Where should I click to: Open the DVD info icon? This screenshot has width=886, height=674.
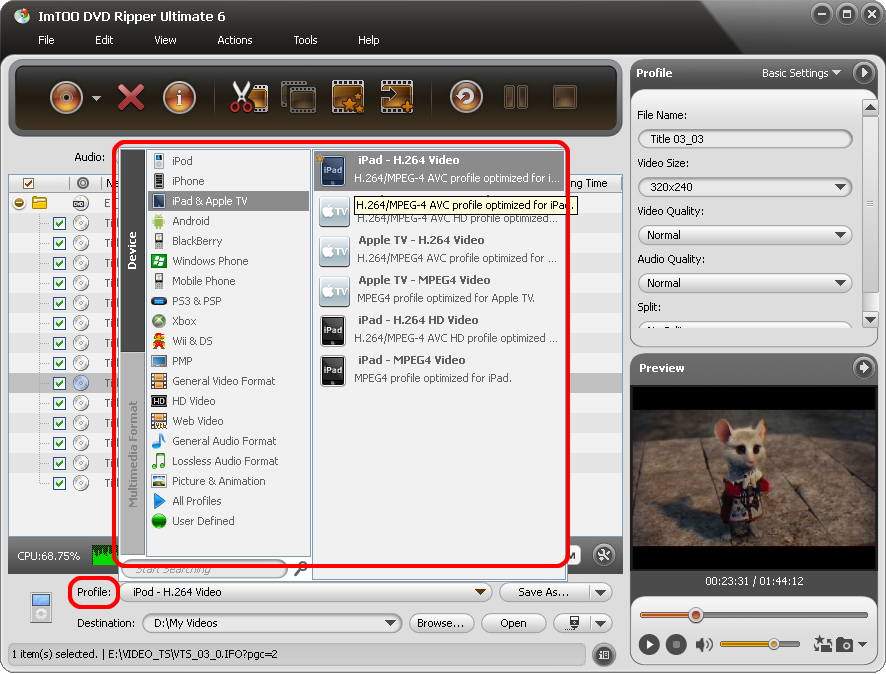tap(180, 97)
